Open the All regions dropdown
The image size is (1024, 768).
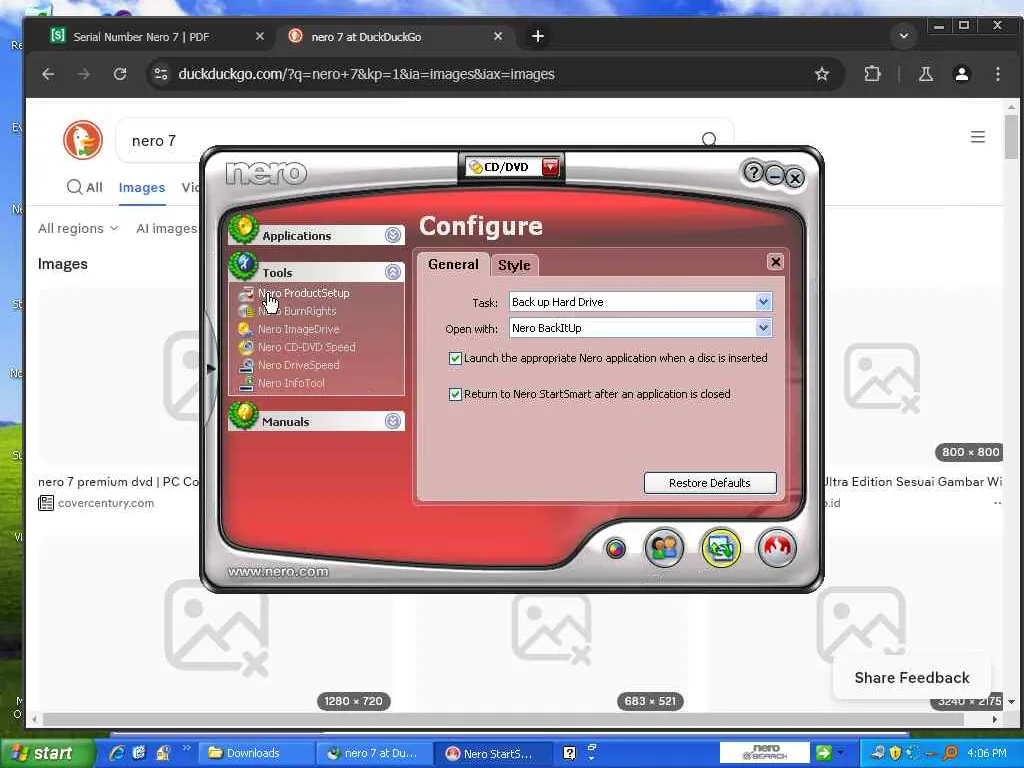78,229
